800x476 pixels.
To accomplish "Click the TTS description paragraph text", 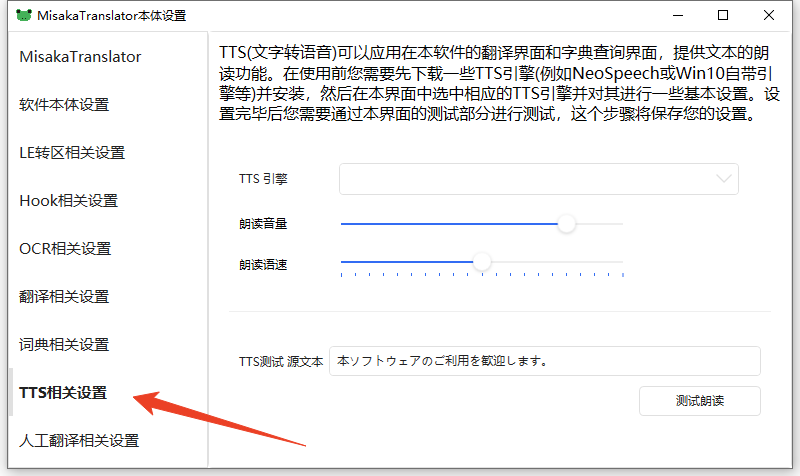I will 499,83.
